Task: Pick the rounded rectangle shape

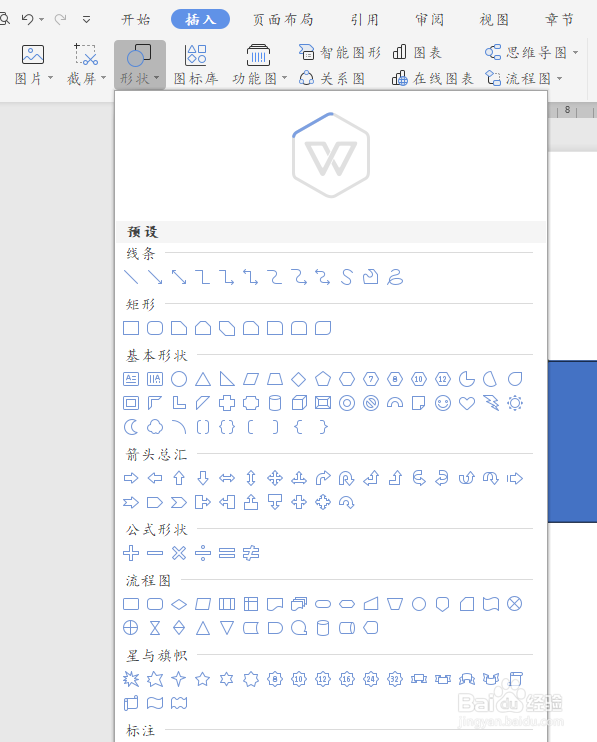Action: click(x=155, y=328)
